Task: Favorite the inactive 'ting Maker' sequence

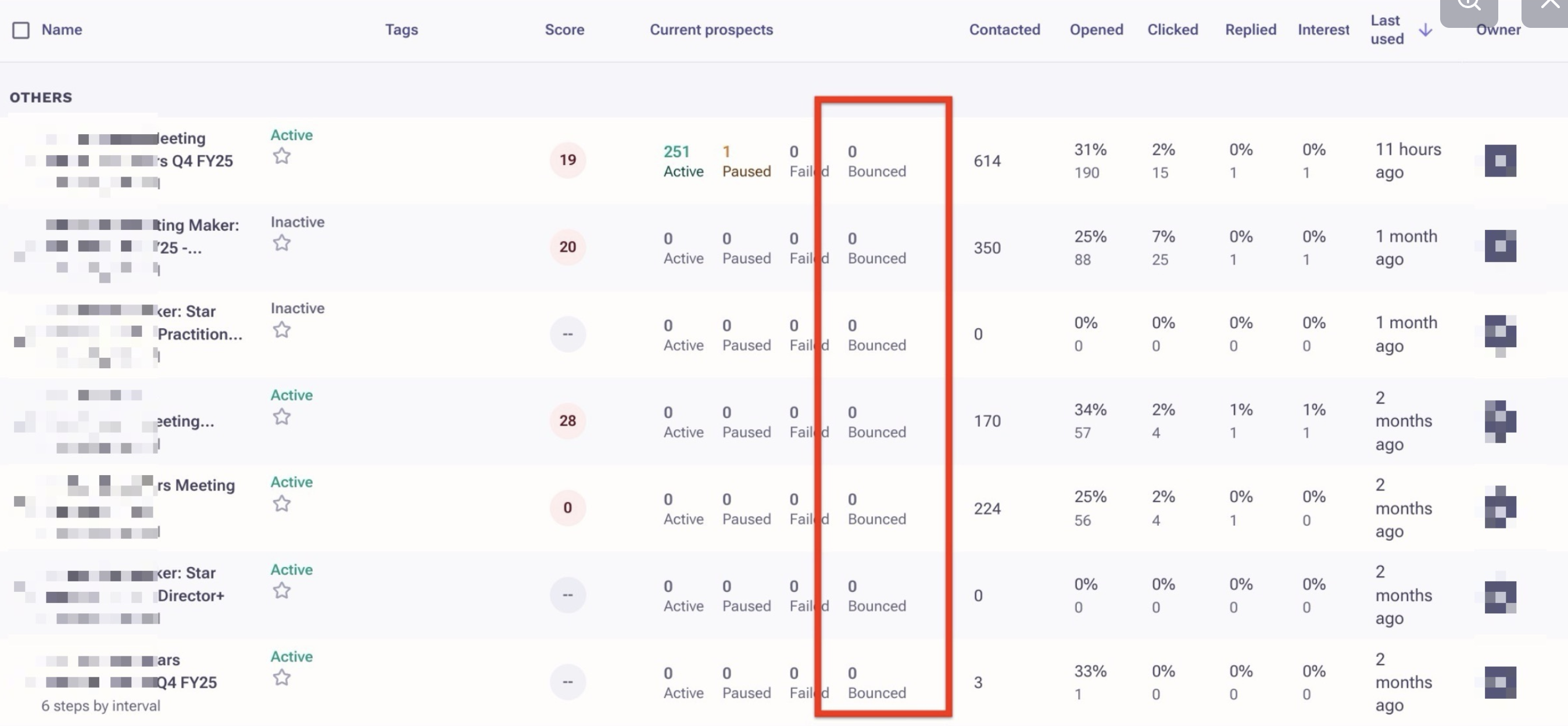Action: [x=281, y=243]
